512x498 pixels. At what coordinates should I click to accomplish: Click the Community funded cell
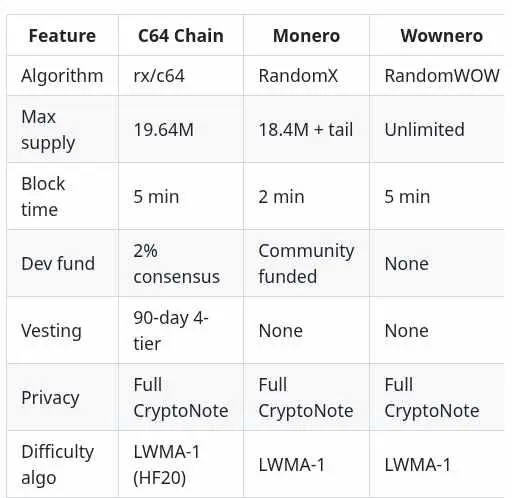tap(306, 264)
